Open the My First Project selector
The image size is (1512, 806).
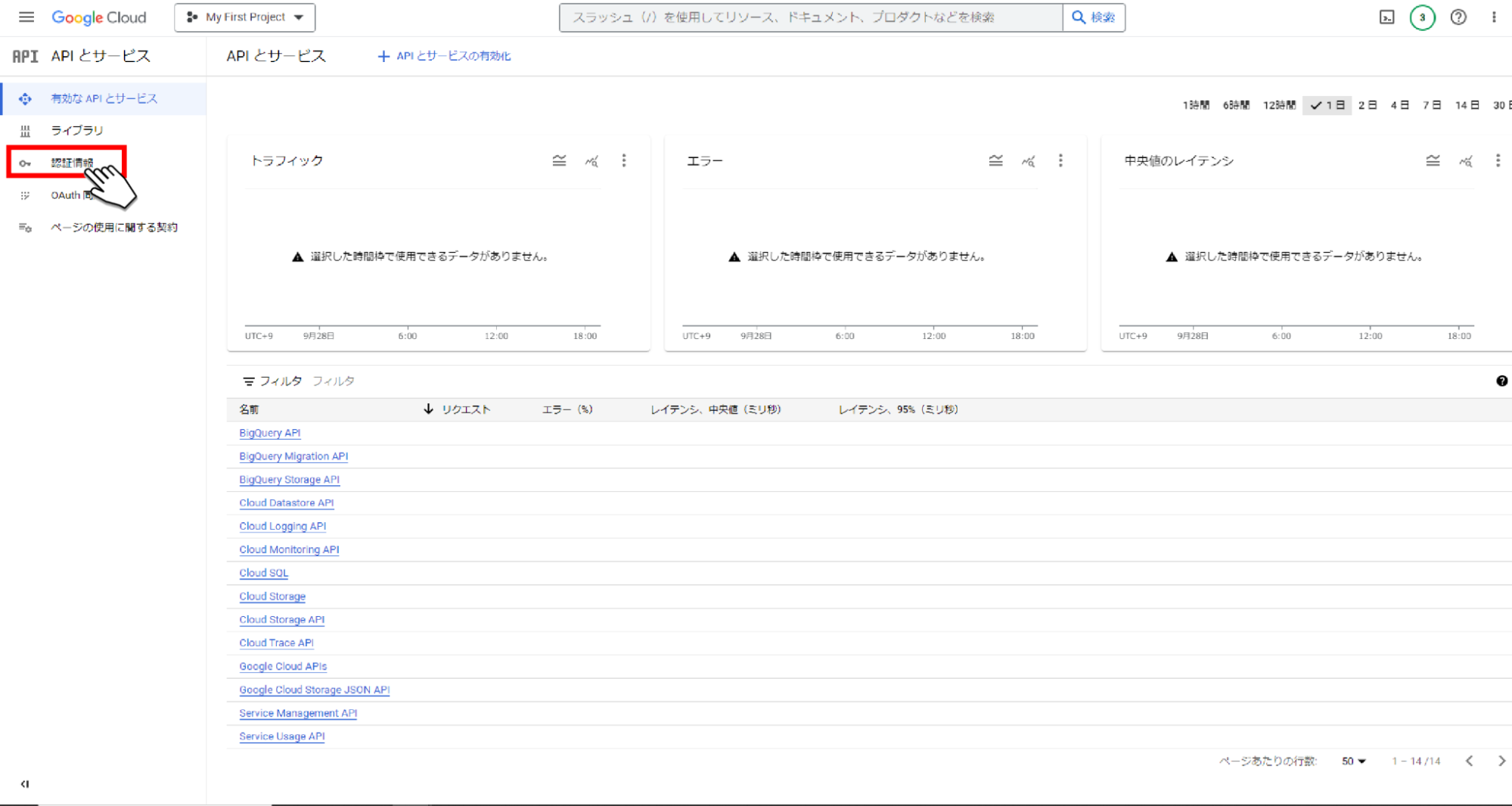pyautogui.click(x=244, y=17)
